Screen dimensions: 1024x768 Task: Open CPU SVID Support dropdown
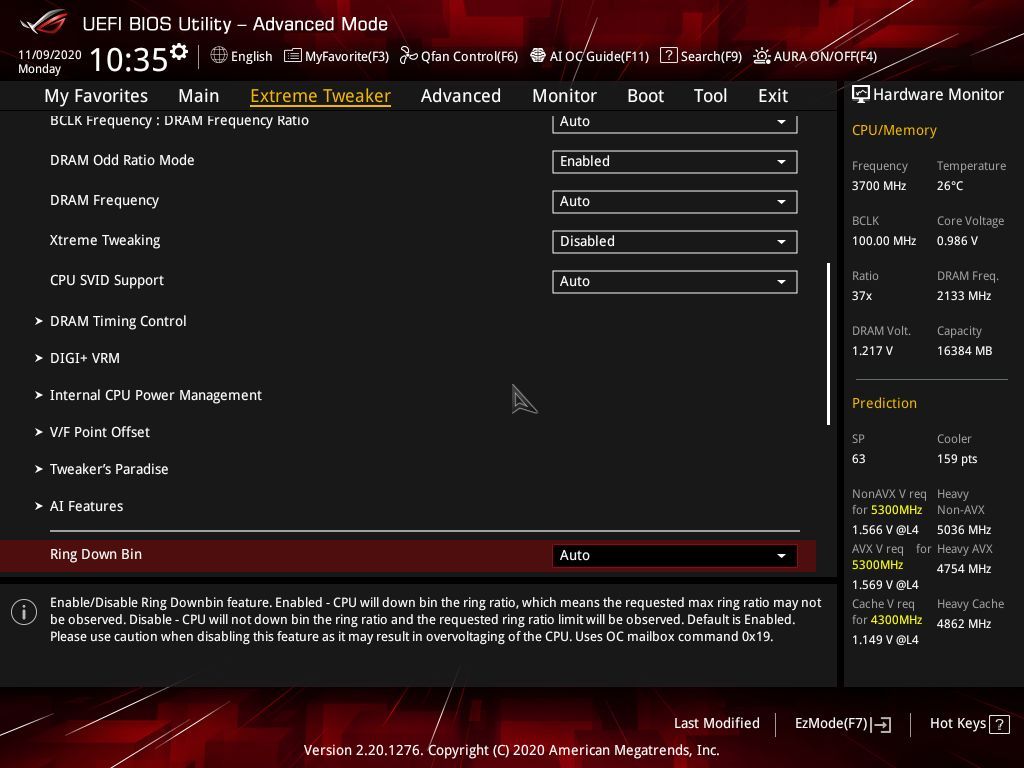point(675,281)
